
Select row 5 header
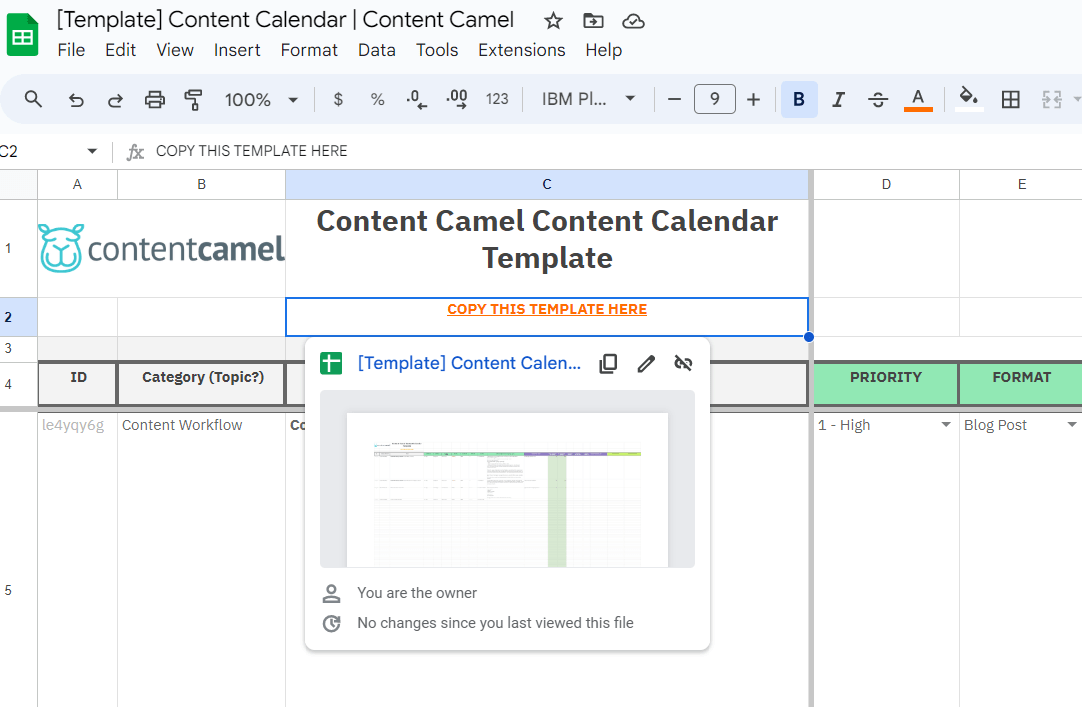pos(19,560)
